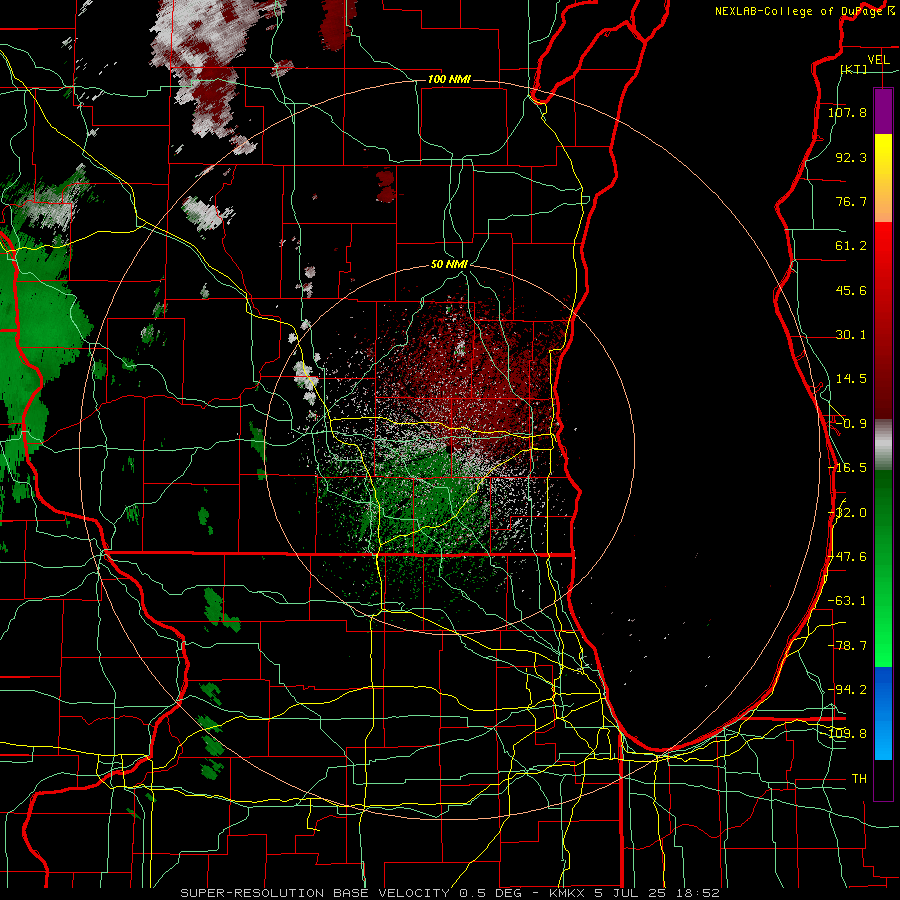Pick the black TH segment of the color bar
This screenshot has width=900, height=900.
[x=883, y=779]
